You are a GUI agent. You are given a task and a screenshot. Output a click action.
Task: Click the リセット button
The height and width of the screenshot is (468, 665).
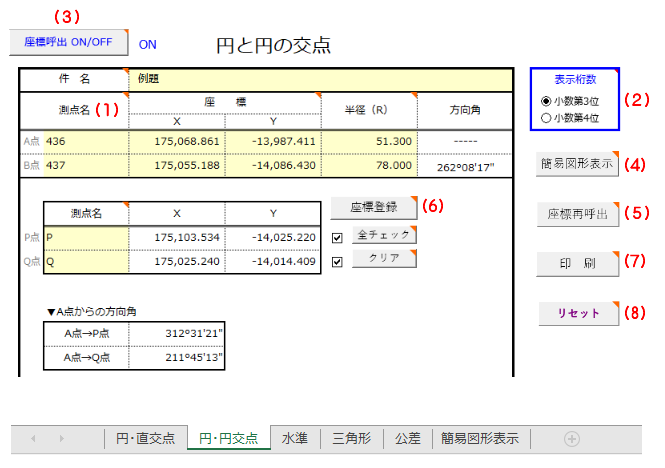point(579,312)
